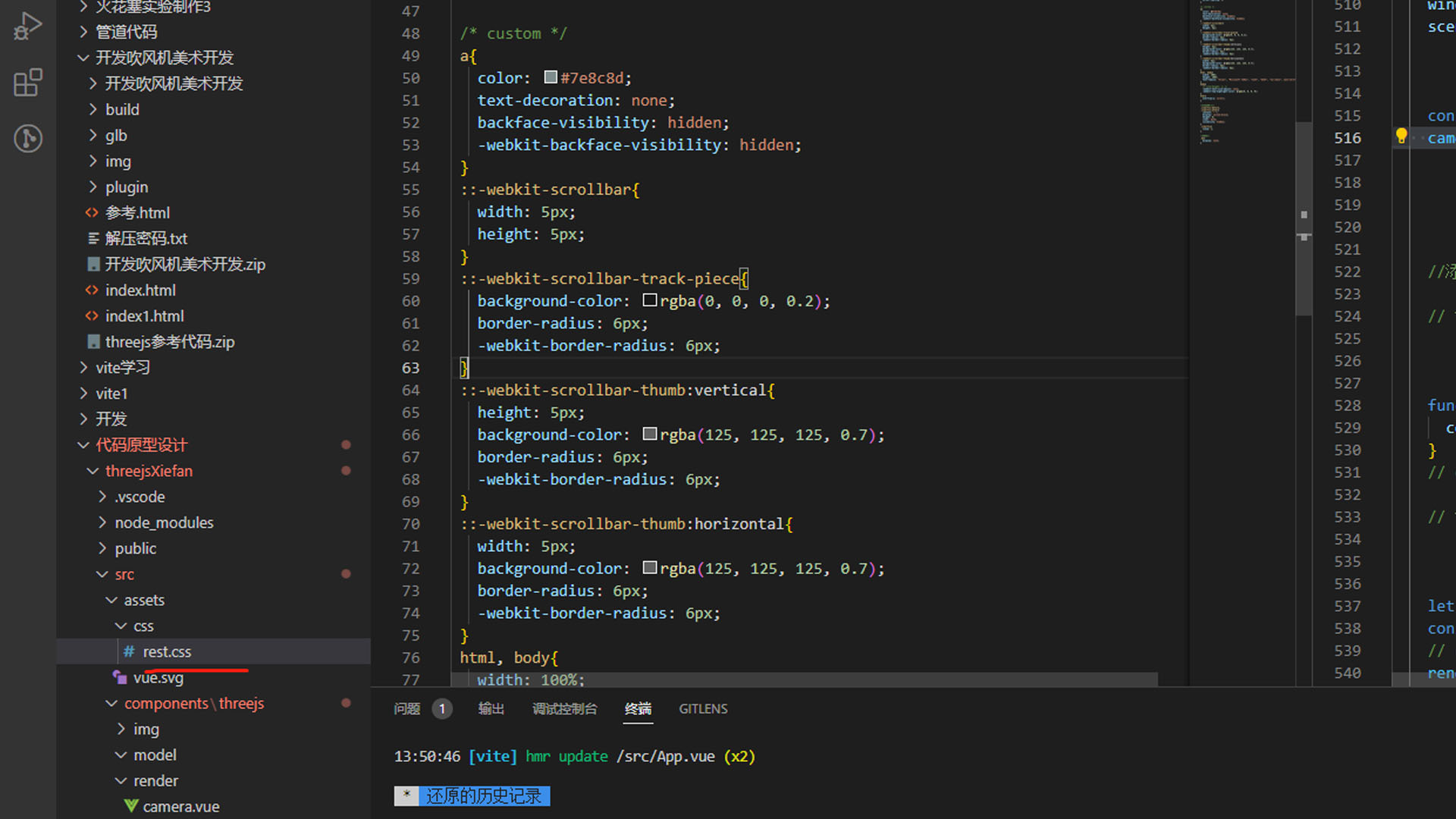This screenshot has height=819, width=1456.
Task: Collapse the assets folder
Action: 111,600
